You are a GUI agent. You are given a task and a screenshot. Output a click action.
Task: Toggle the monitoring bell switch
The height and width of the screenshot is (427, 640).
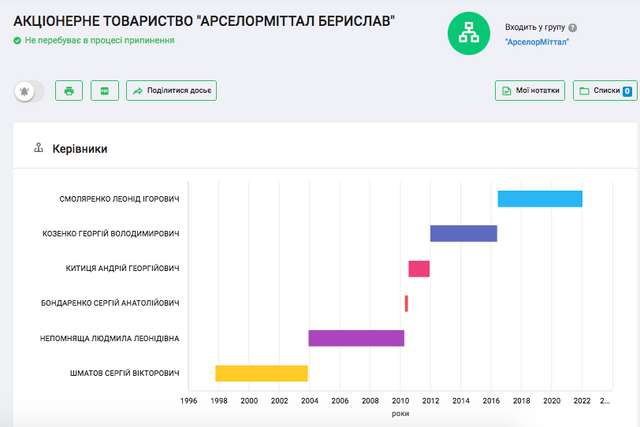29,91
